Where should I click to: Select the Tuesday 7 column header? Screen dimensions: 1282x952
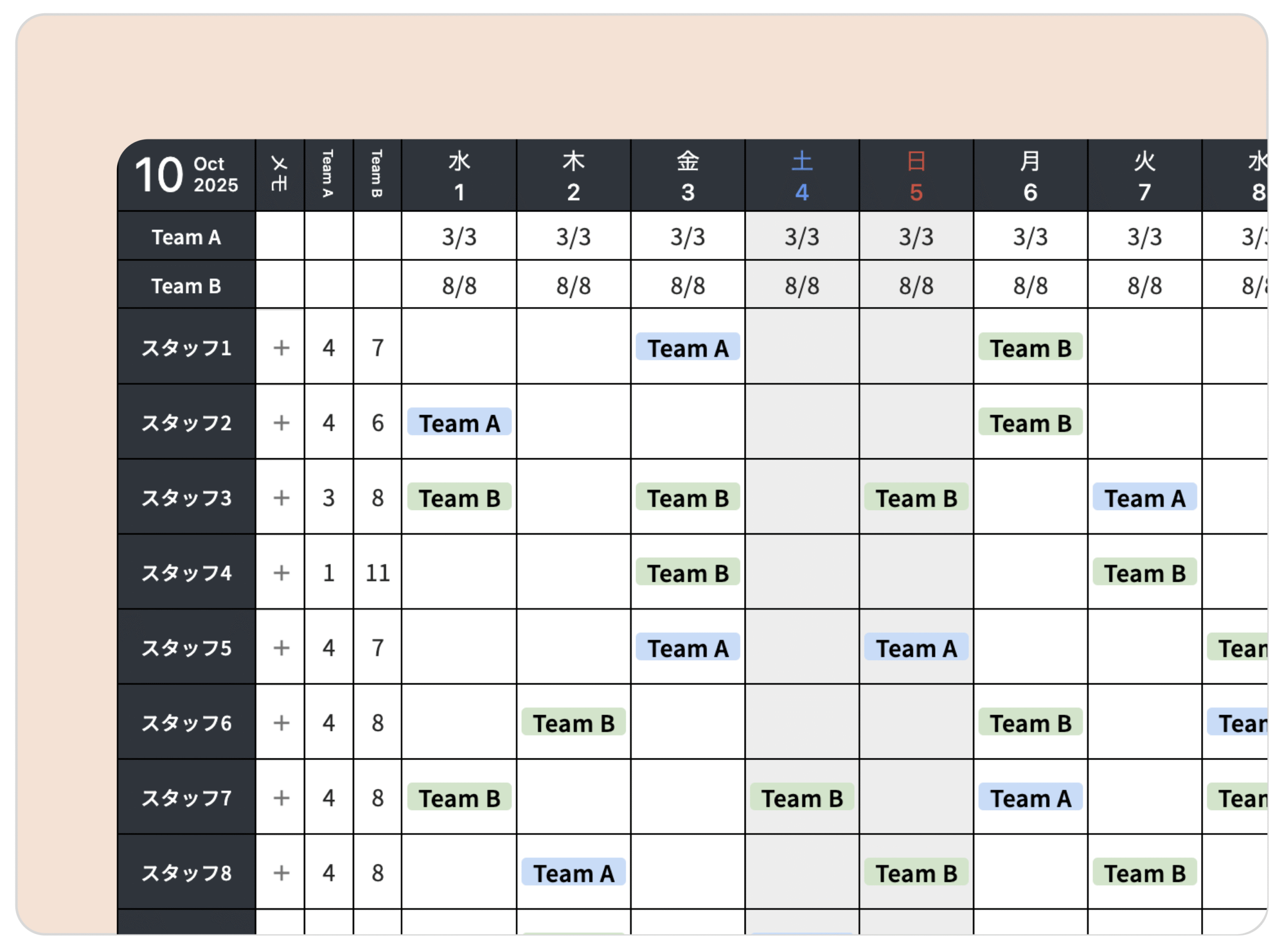coord(1144,175)
